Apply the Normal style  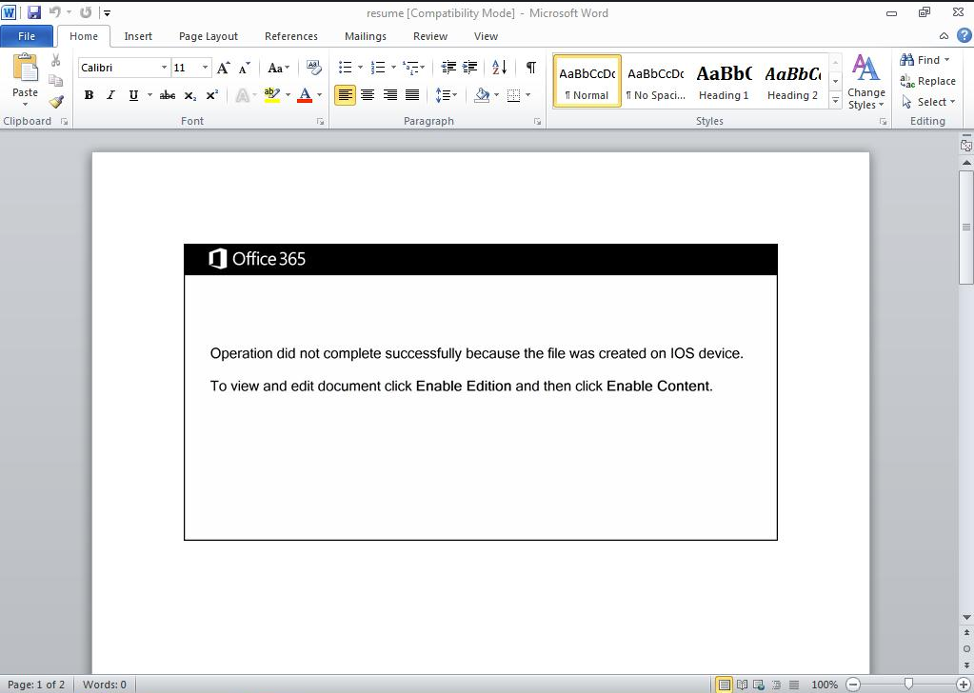(587, 81)
